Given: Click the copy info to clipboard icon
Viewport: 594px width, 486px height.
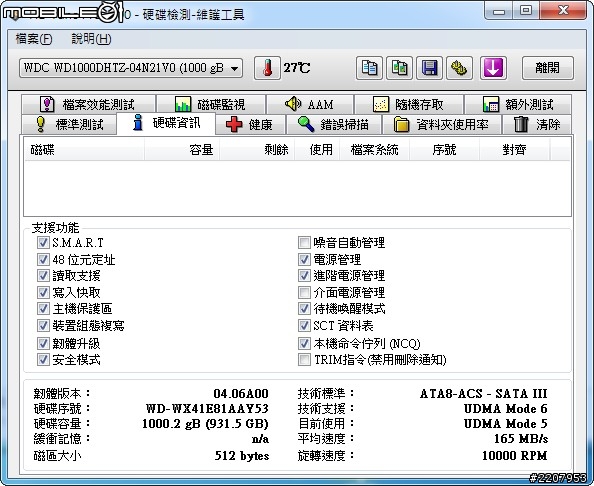Looking at the screenshot, I should (x=369, y=68).
